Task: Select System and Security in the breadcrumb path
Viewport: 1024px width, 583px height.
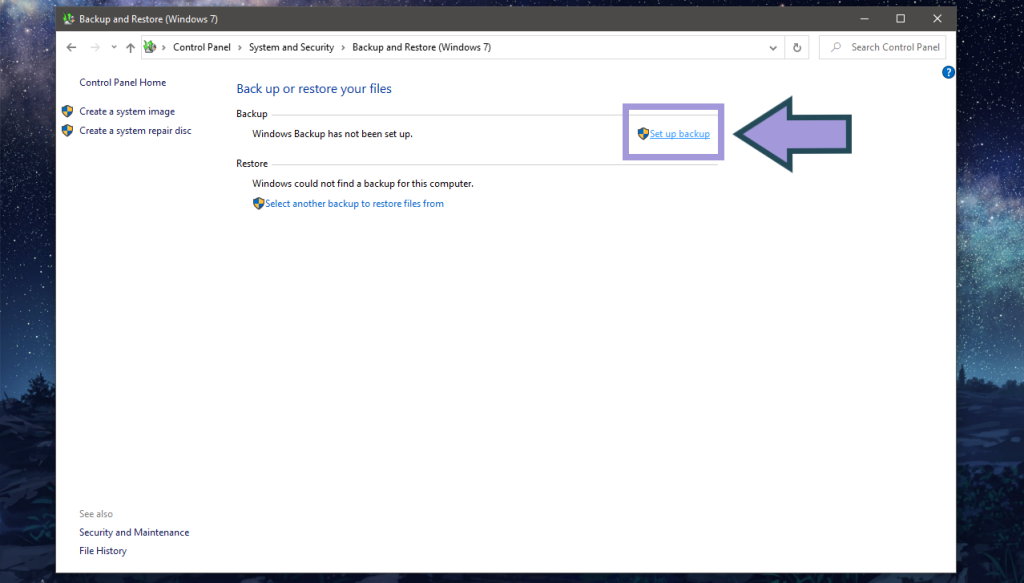Action: click(291, 47)
